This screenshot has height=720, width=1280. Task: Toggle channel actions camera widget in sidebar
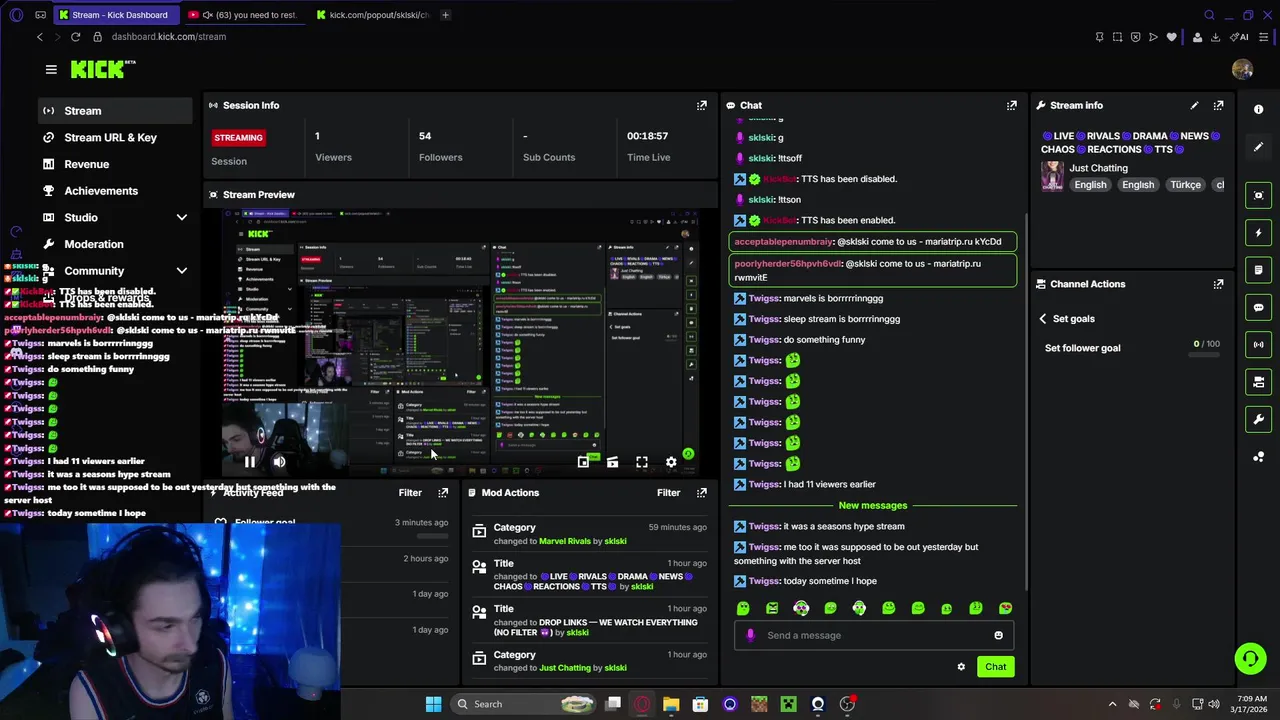tap(1258, 382)
